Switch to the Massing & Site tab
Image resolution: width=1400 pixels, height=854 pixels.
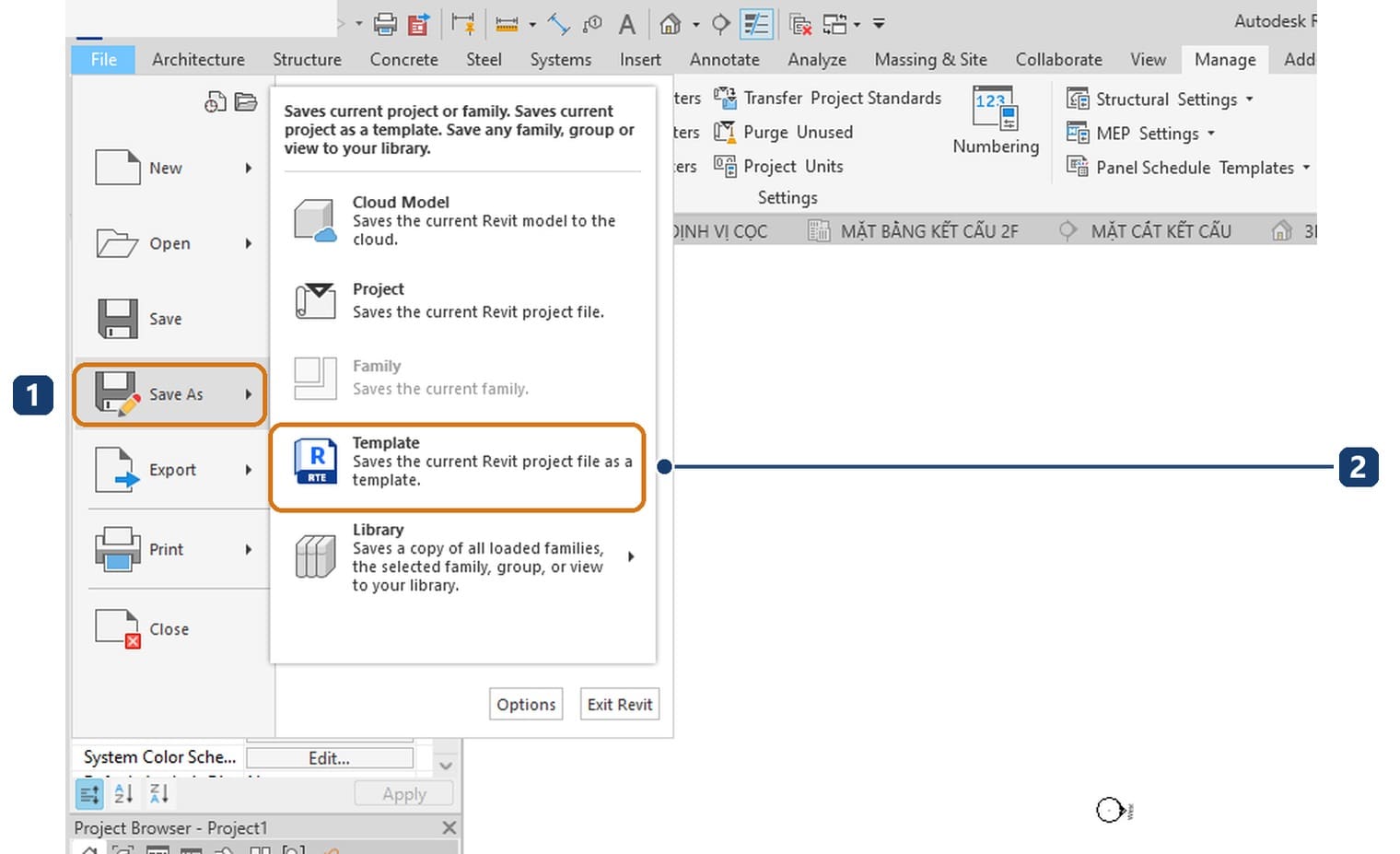(930, 59)
